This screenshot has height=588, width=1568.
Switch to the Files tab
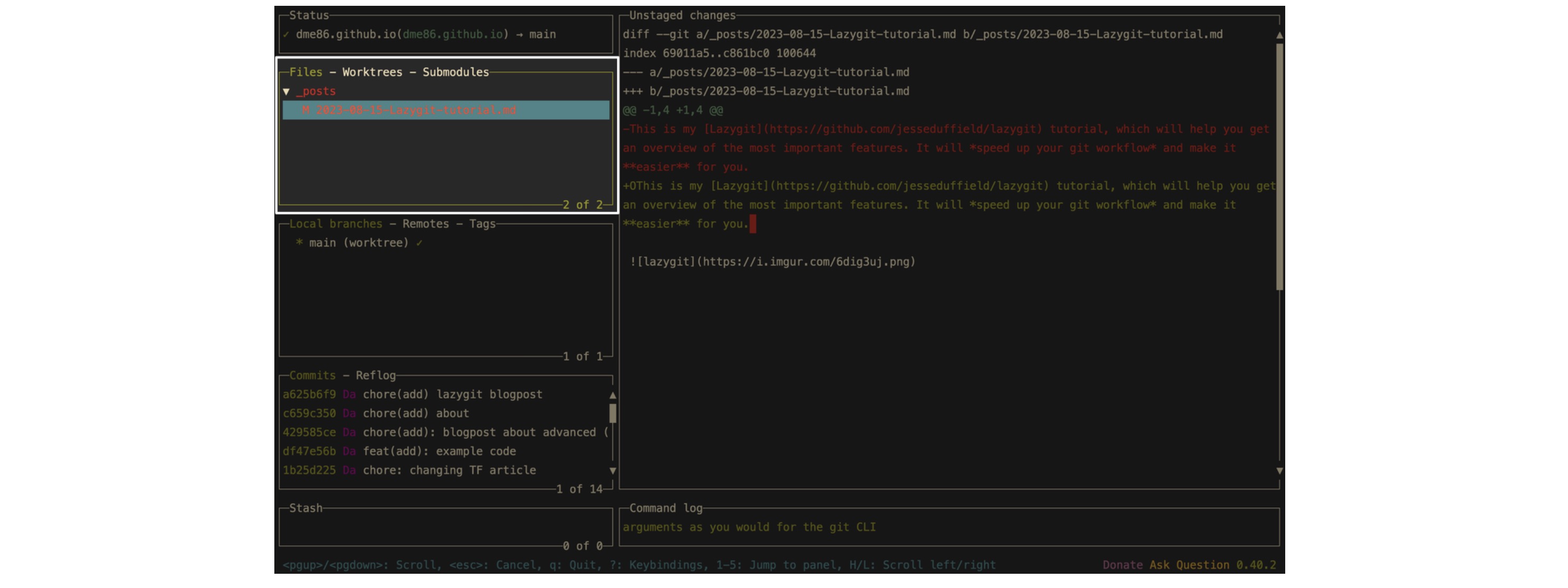pyautogui.click(x=305, y=72)
